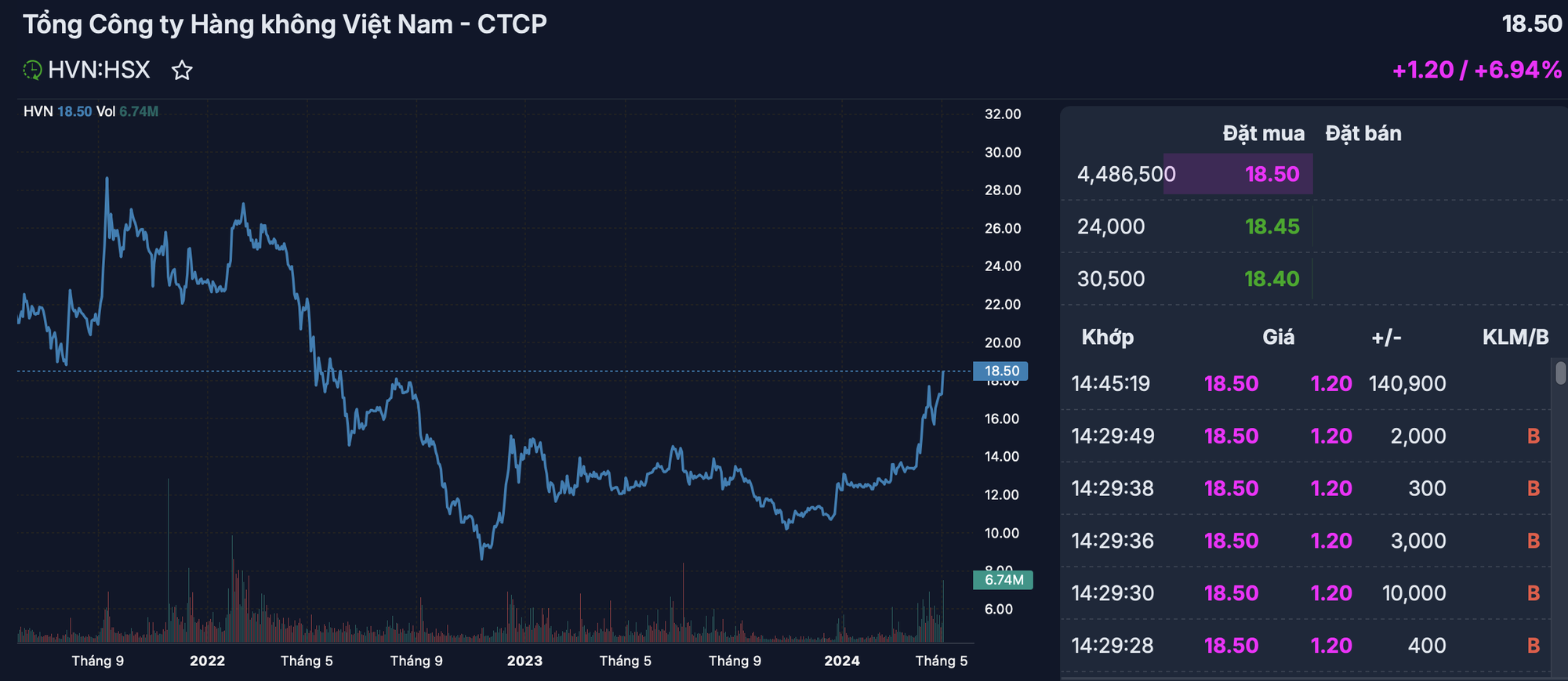Click the star favorite icon beside HVN:HSX
The image size is (1568, 681).
tap(182, 71)
